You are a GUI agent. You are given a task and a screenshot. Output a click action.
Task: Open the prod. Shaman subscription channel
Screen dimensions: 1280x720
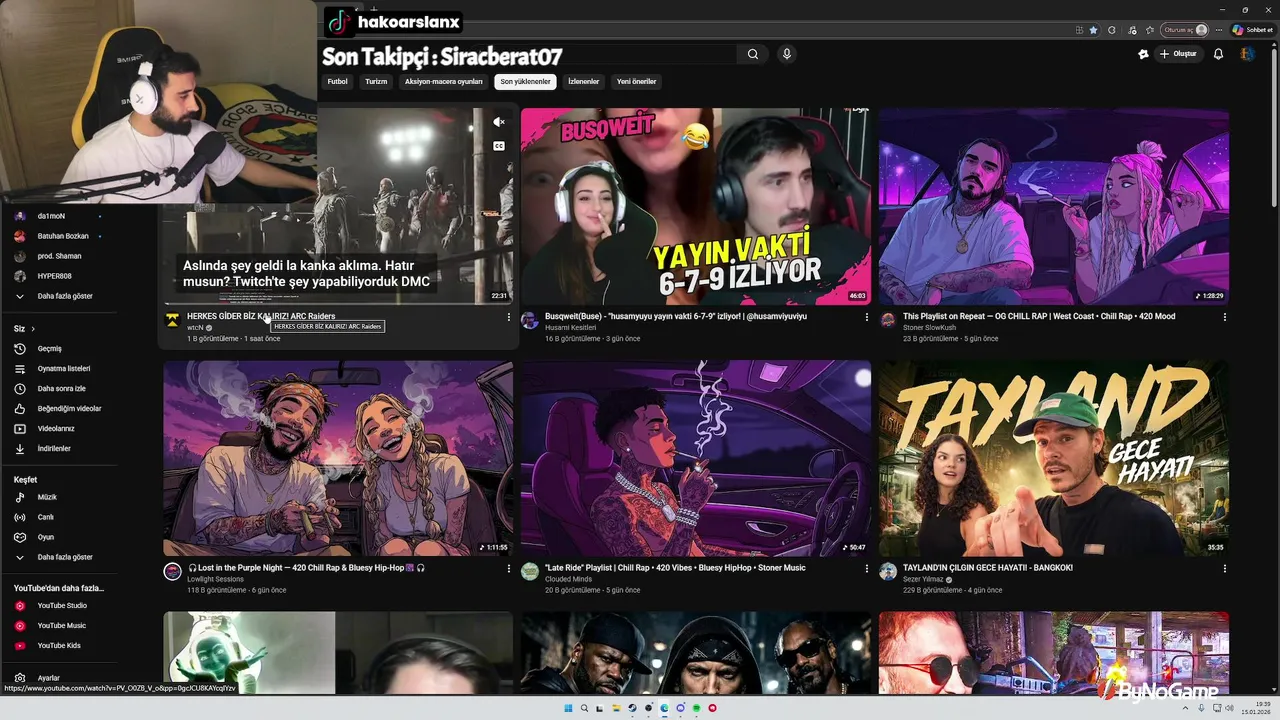click(60, 256)
